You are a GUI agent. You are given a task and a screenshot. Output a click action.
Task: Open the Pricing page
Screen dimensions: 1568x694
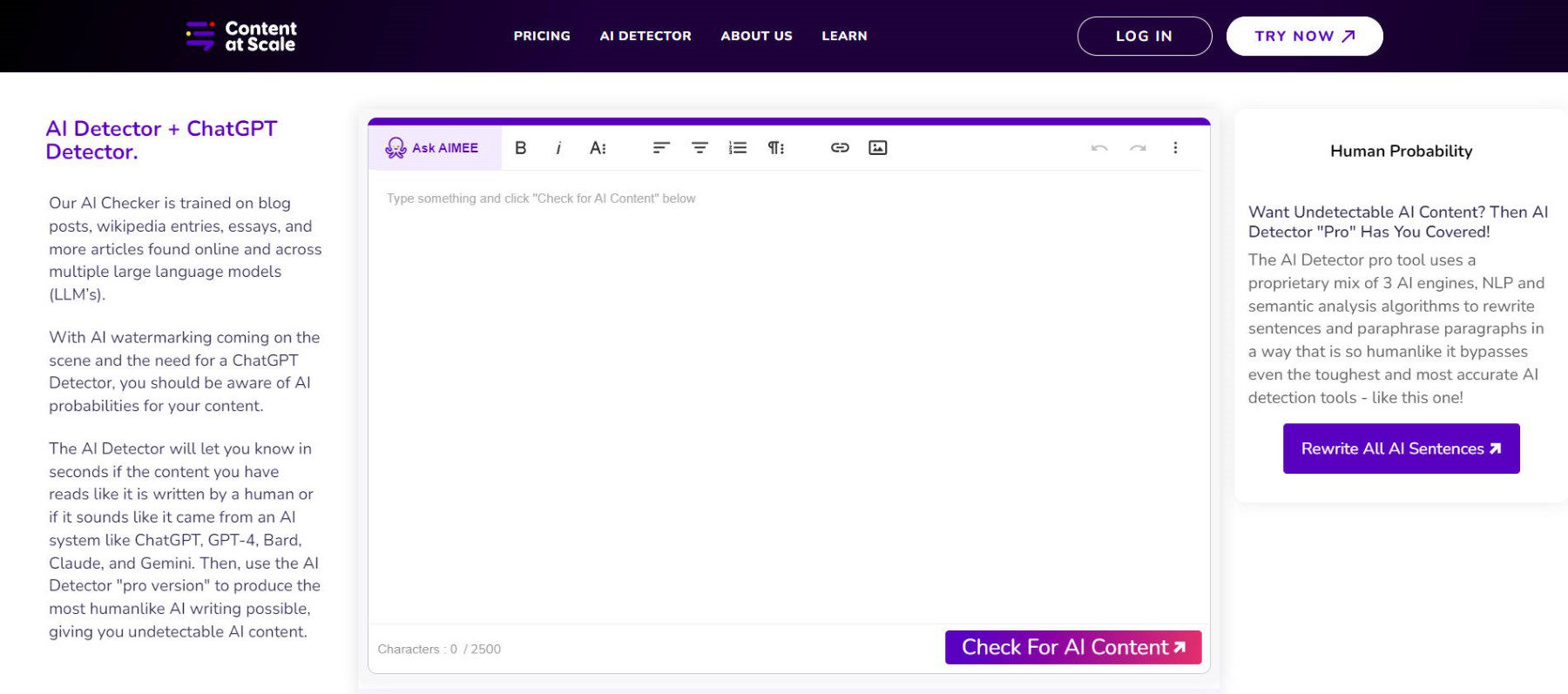point(542,36)
